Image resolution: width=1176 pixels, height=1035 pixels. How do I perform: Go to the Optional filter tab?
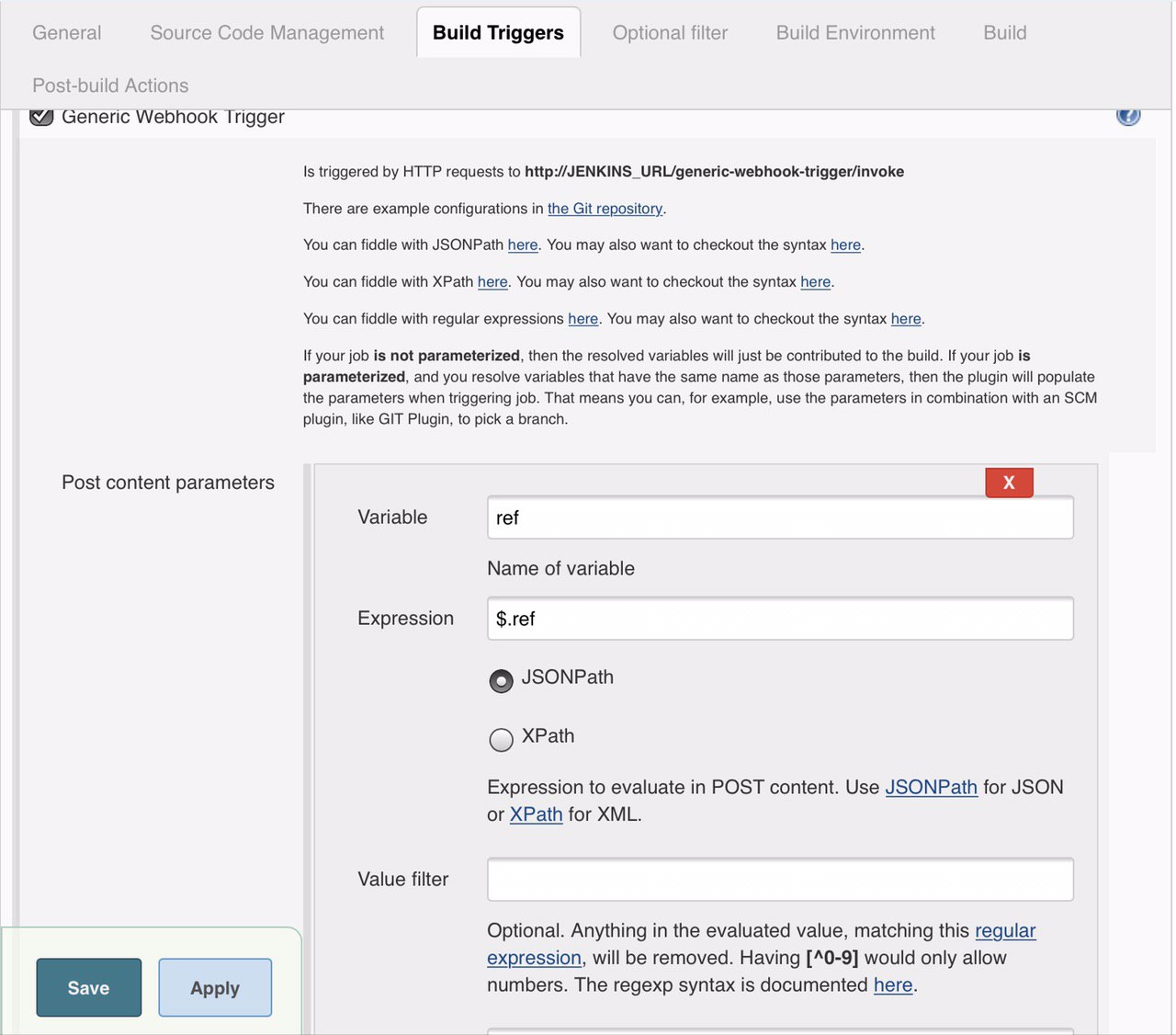[x=670, y=33]
